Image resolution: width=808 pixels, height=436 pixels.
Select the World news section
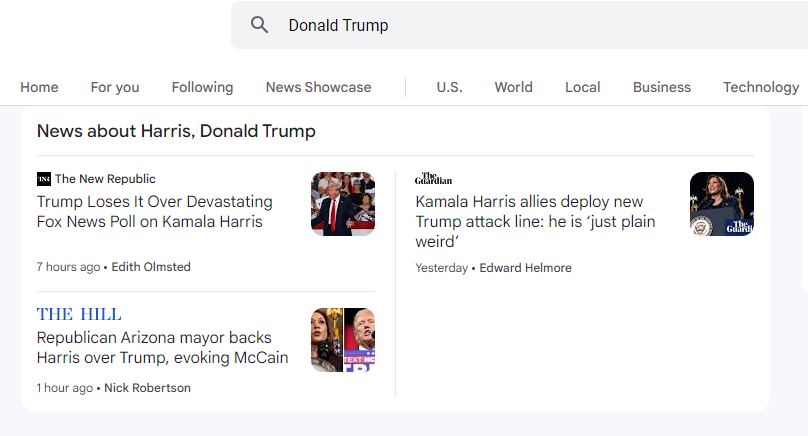(514, 87)
